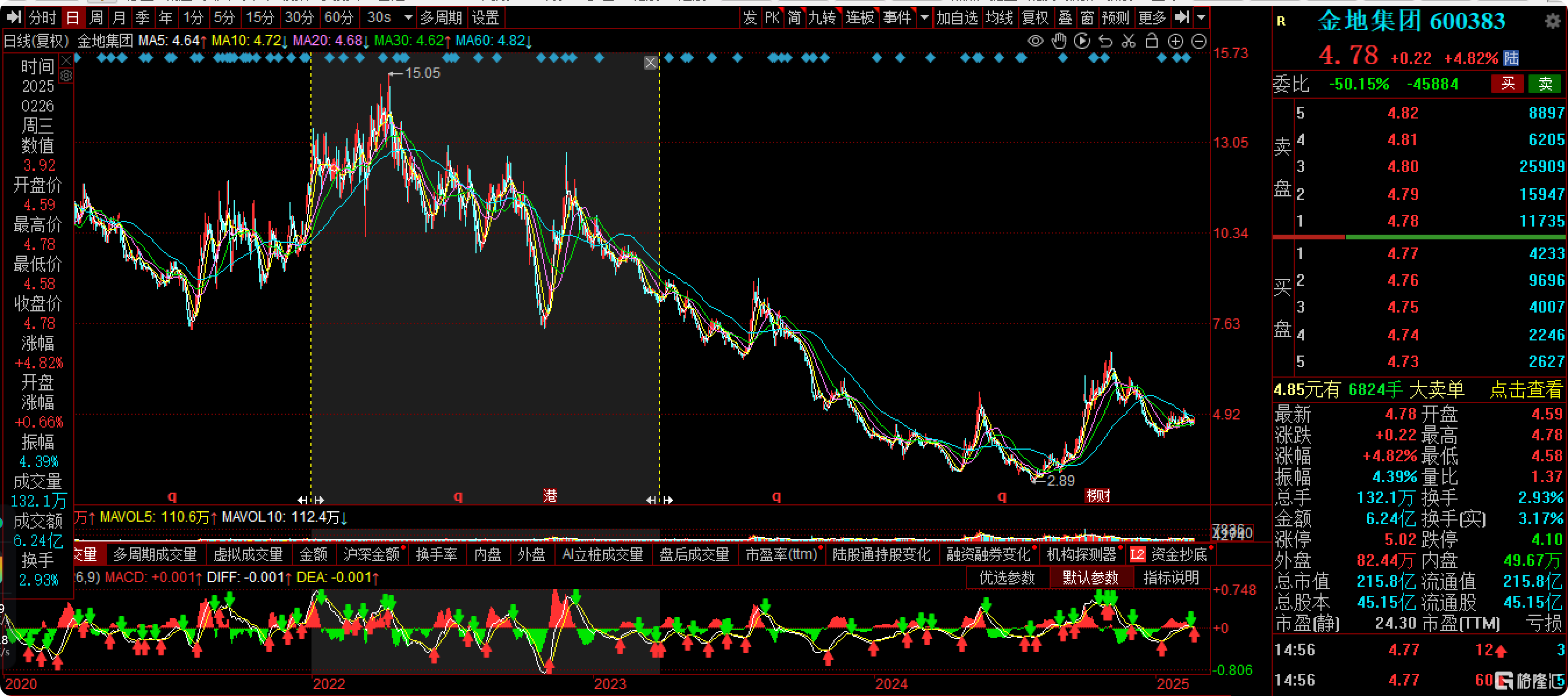Screen dimensions: 1568x696
Task: Open the 市盈率(ttm) indicator tab
Action: coord(782,554)
